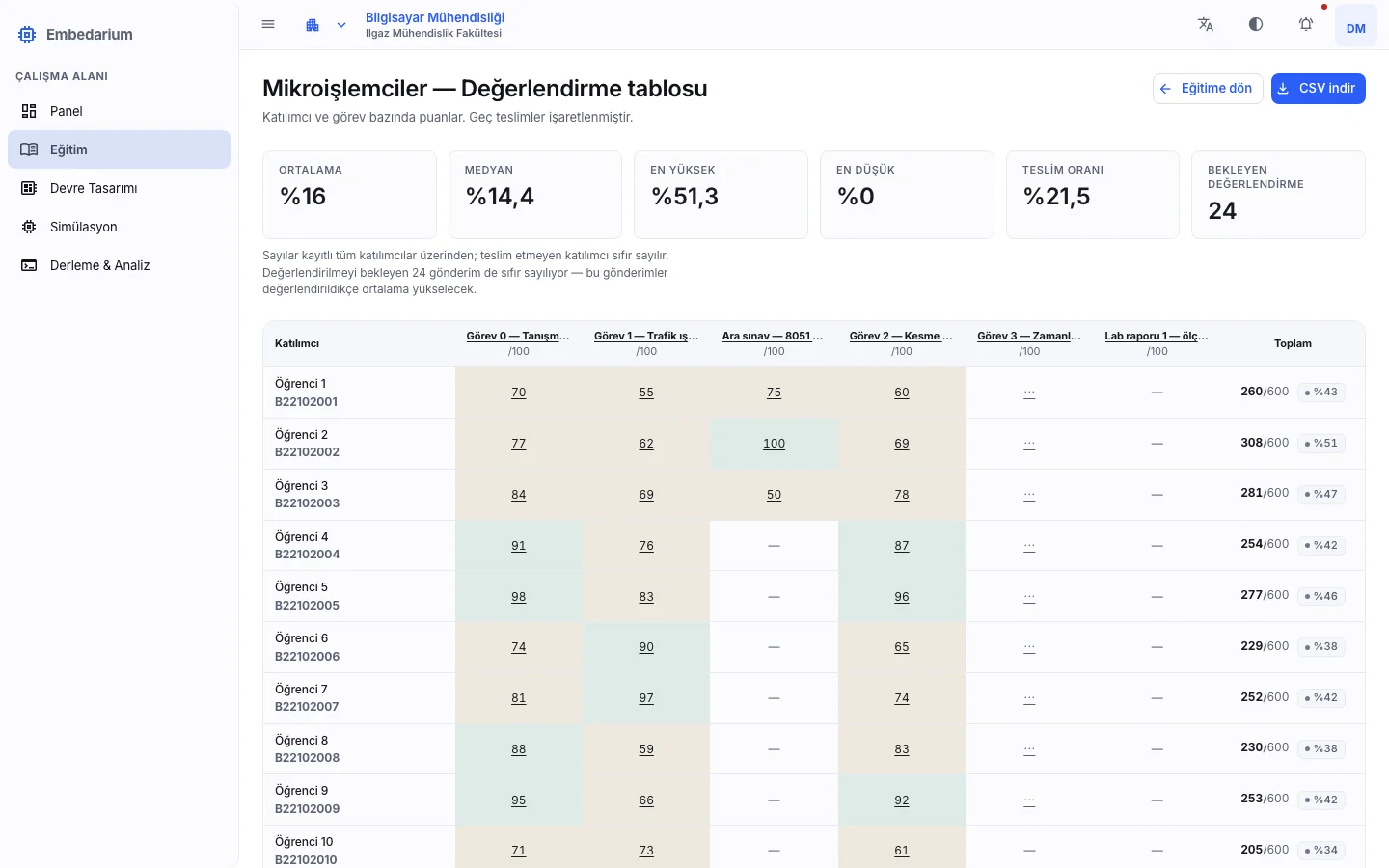Click the Eğitime dön back button
Viewport: 1389px width, 868px height.
coord(1208,89)
